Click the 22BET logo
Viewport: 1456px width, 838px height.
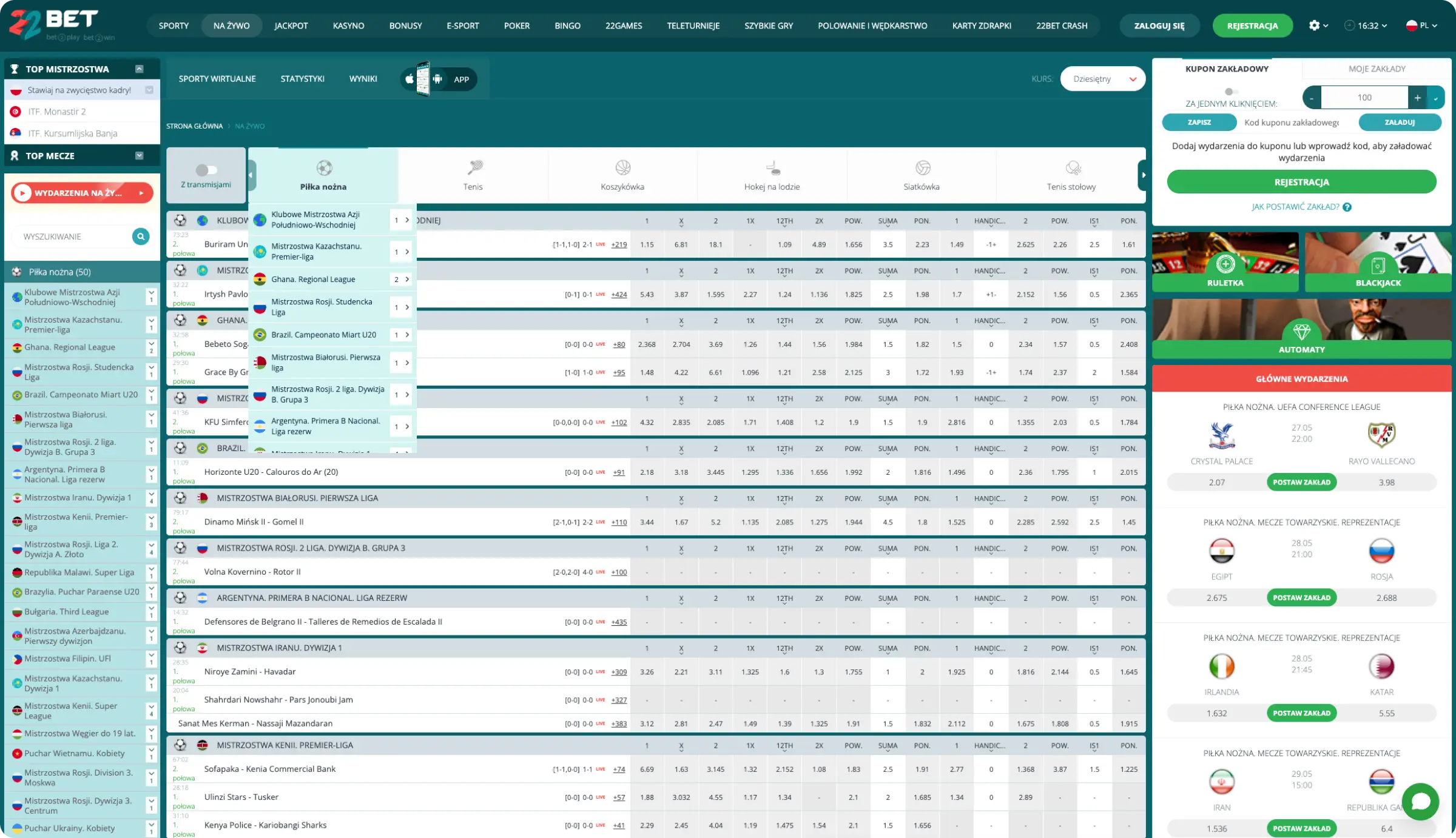62,25
